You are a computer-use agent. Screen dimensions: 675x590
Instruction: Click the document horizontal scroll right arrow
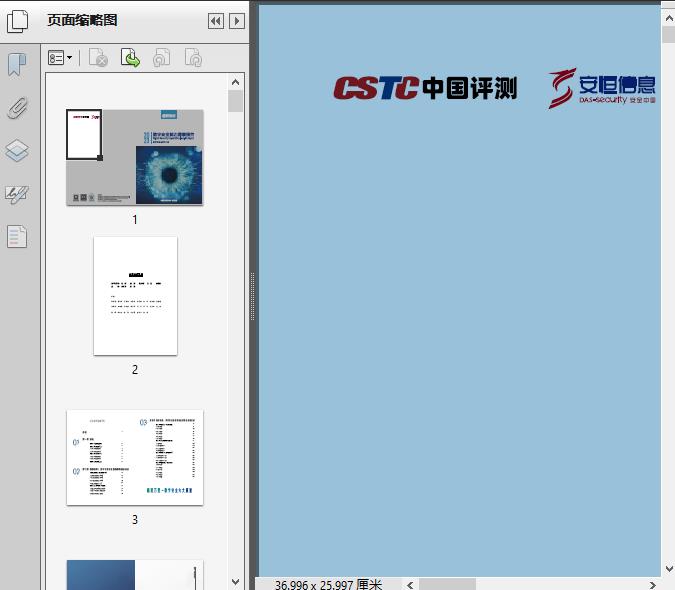tap(653, 585)
